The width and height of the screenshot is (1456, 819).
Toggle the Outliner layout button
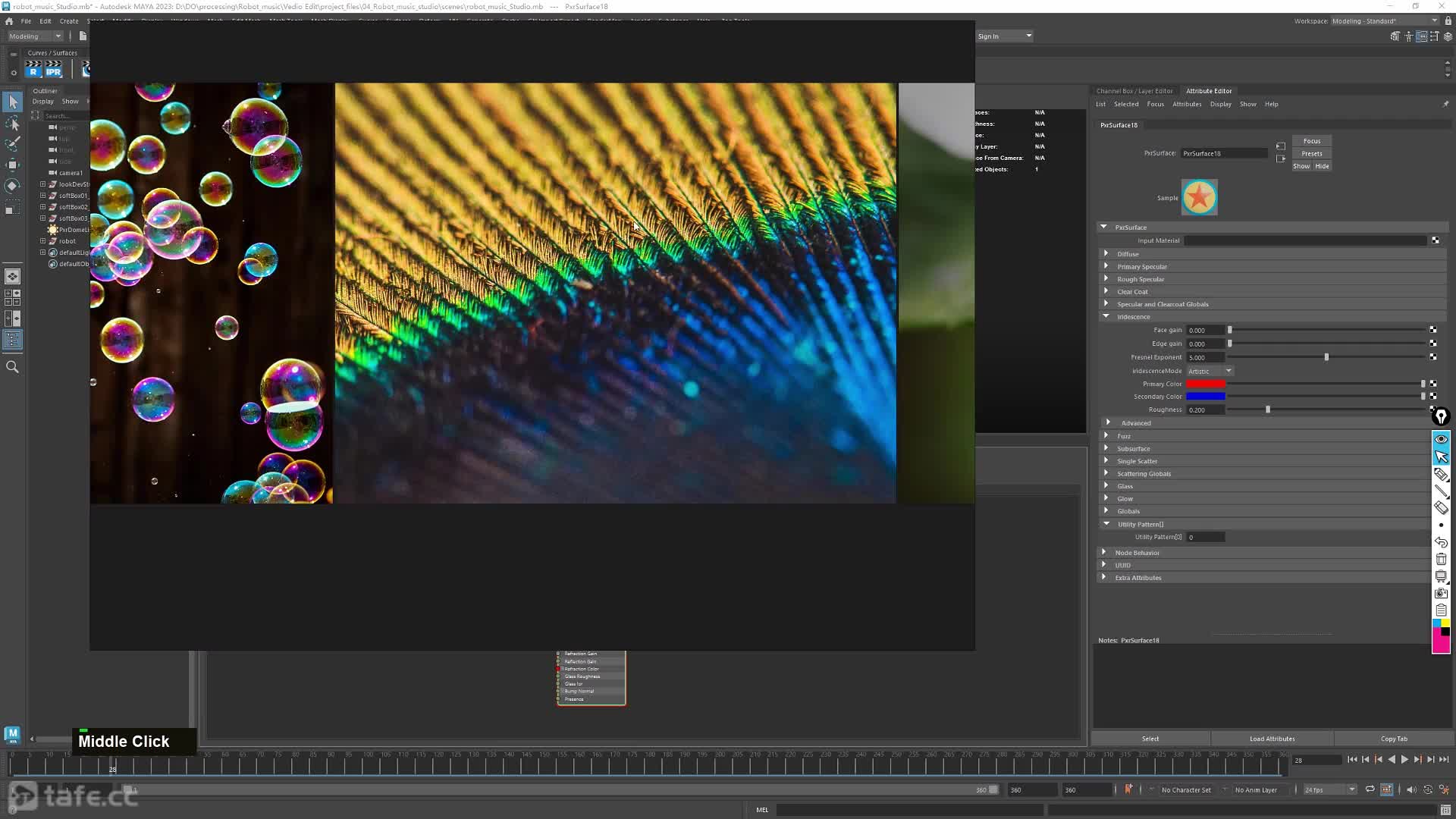(x=13, y=340)
